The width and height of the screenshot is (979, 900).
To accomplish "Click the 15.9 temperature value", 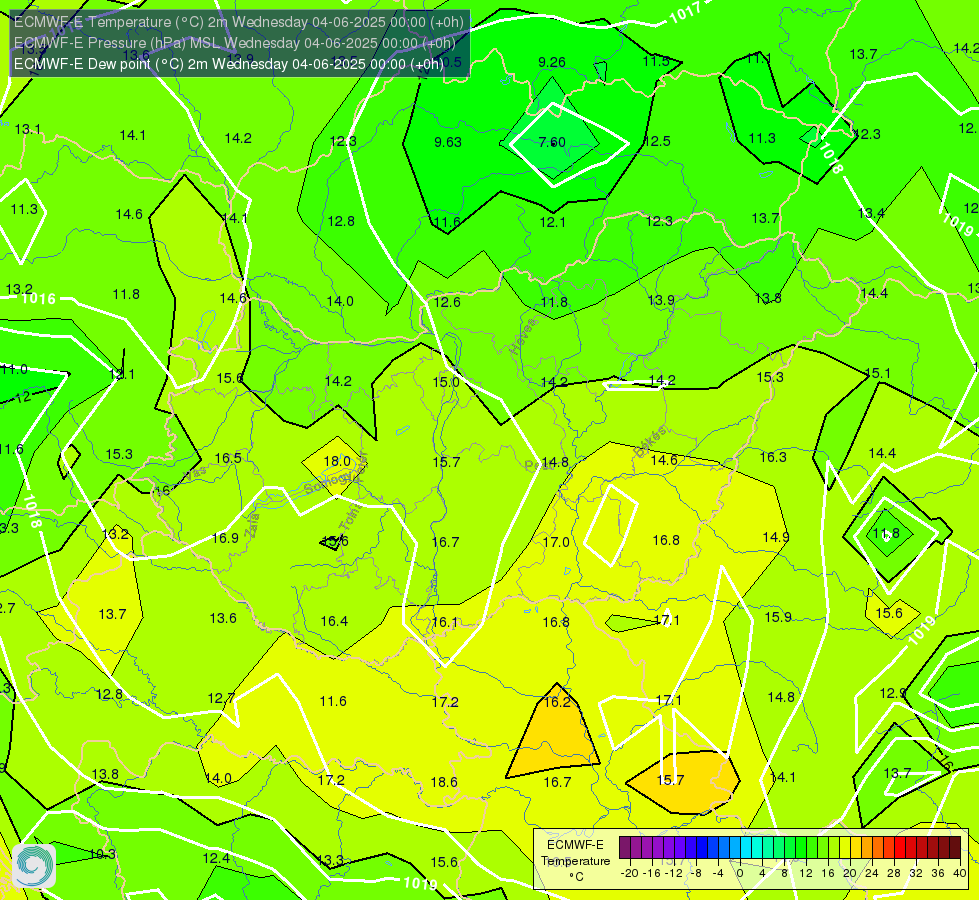I will (778, 617).
